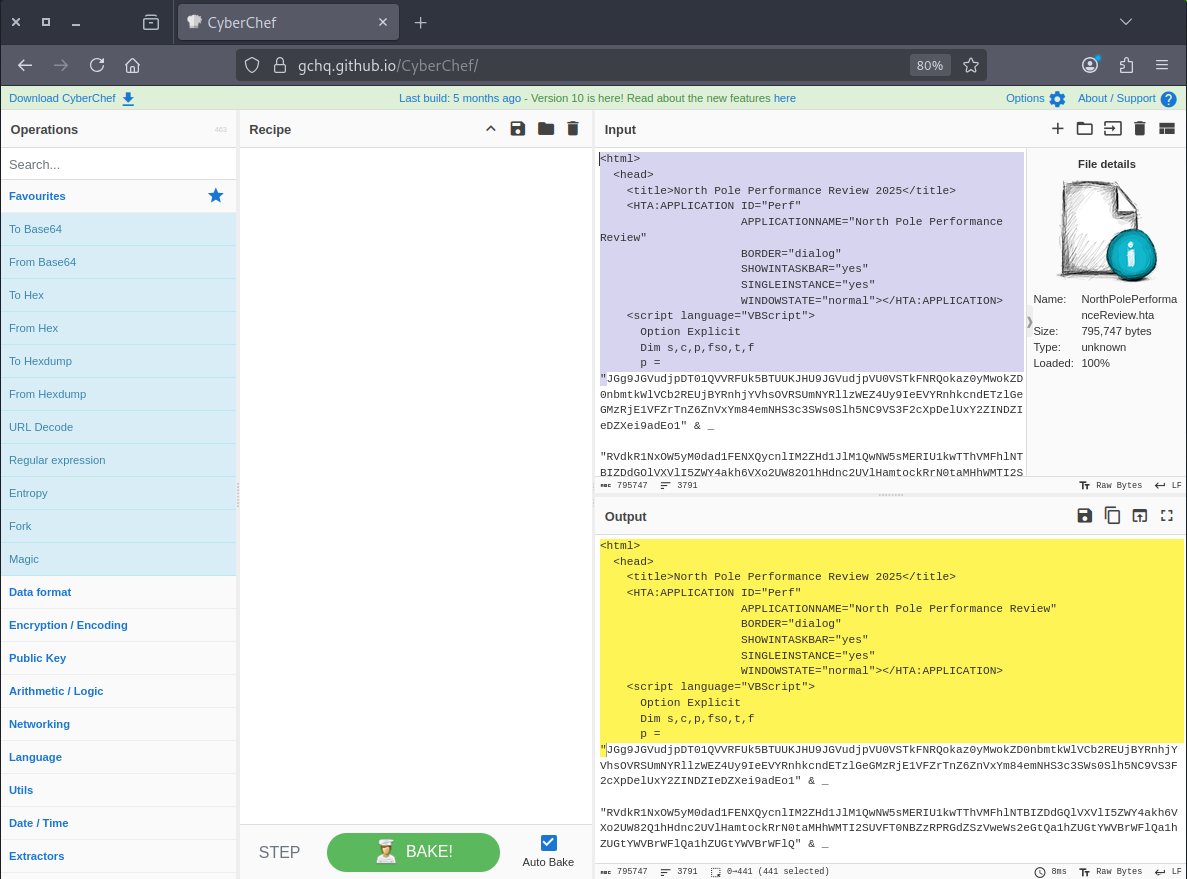
Task: Clear the recipe with trash icon
Action: click(x=573, y=129)
